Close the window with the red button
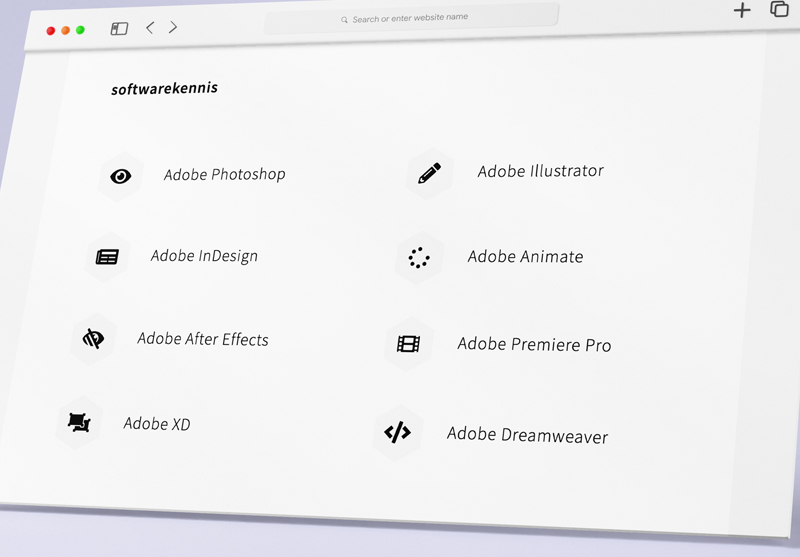Image resolution: width=800 pixels, height=557 pixels. point(51,31)
